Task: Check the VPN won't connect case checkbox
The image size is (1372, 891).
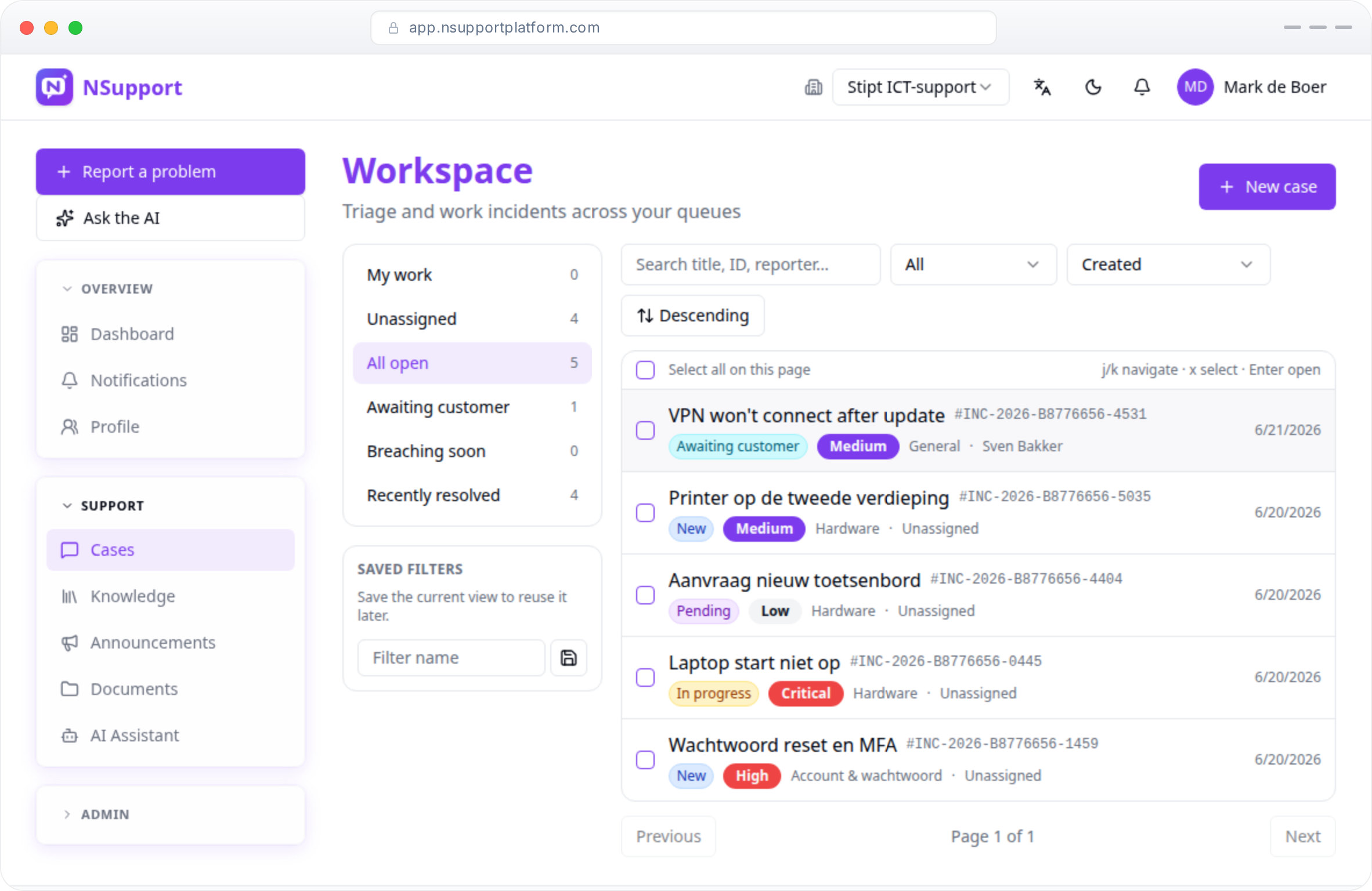Action: [645, 430]
